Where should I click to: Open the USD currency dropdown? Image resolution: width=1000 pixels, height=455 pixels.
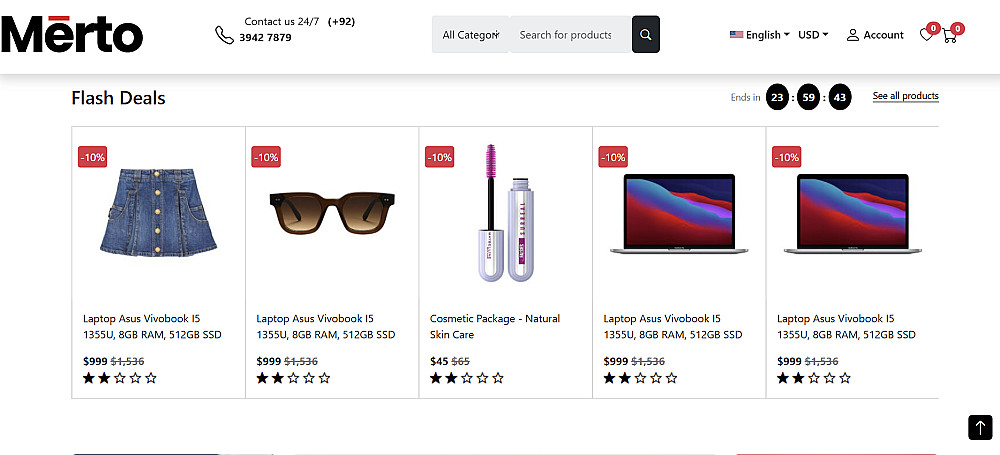click(x=813, y=35)
